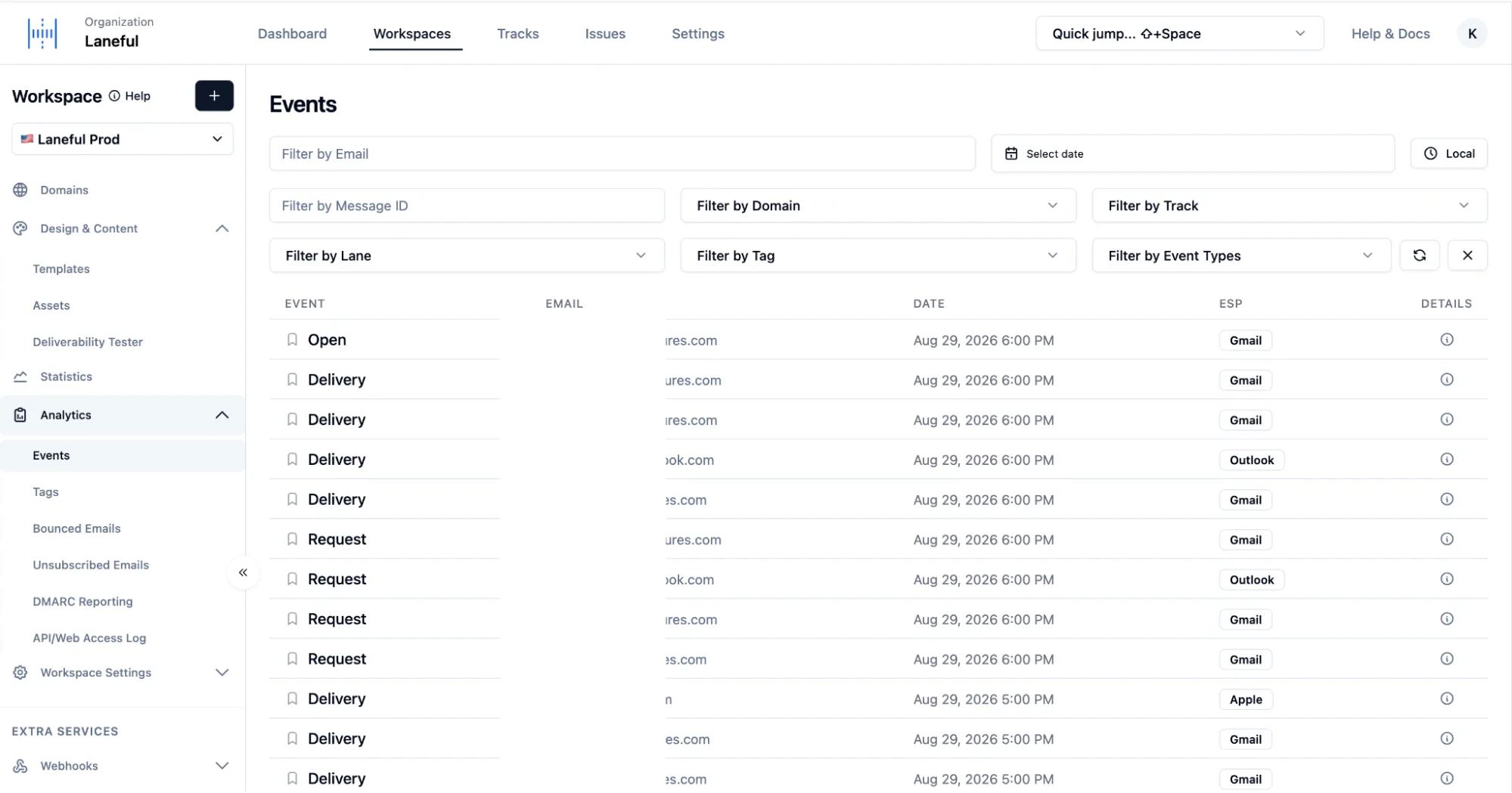The image size is (1512, 793).
Task: Expand the Workspace Settings section
Action: click(x=222, y=673)
